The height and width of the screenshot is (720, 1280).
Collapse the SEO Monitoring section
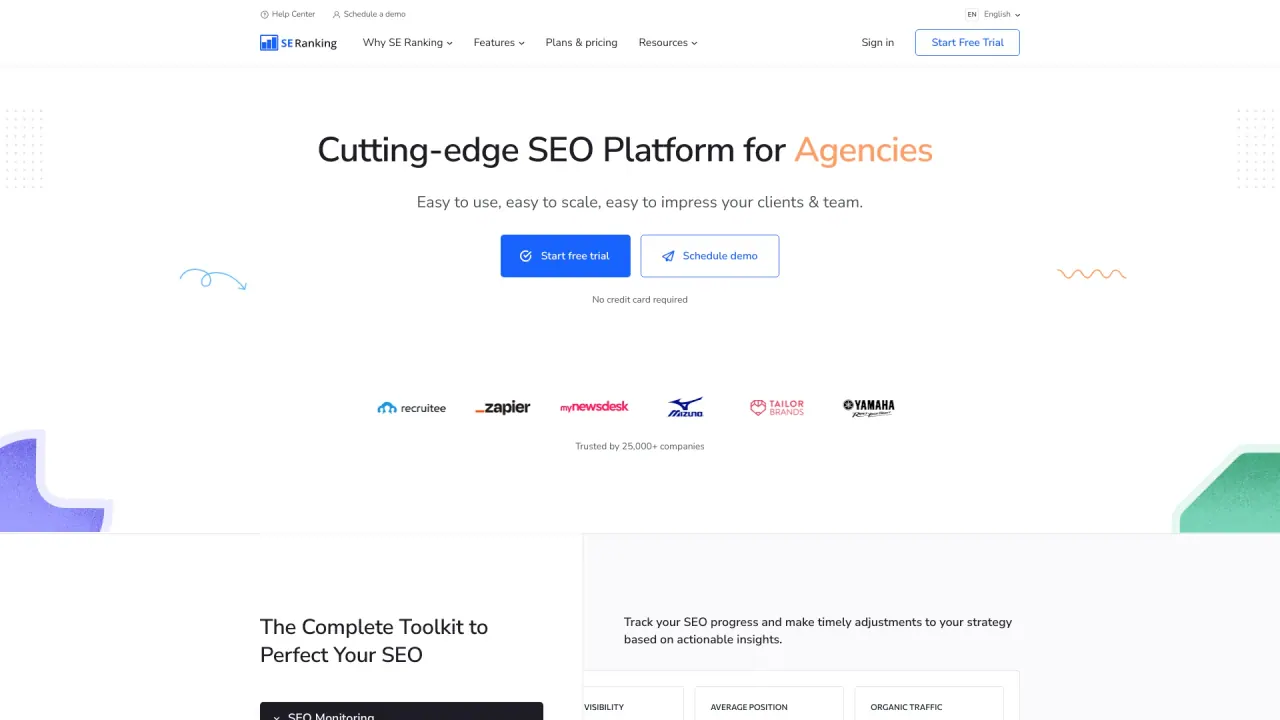pos(401,712)
